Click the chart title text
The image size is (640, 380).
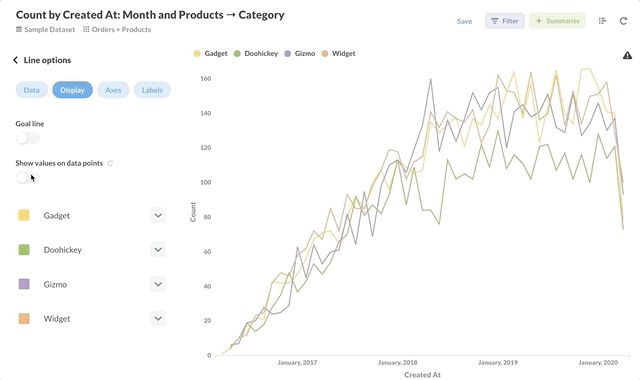coord(150,15)
